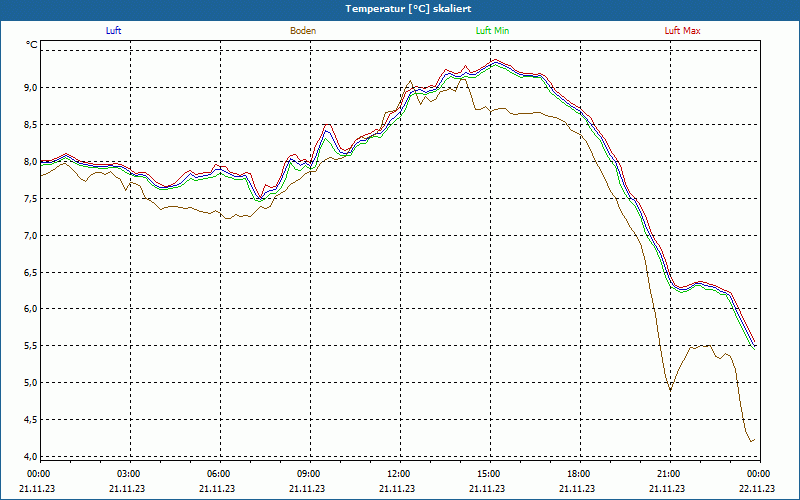This screenshot has width=800, height=500.
Task: Click the 4,5 y-axis value
Action: tap(31, 420)
